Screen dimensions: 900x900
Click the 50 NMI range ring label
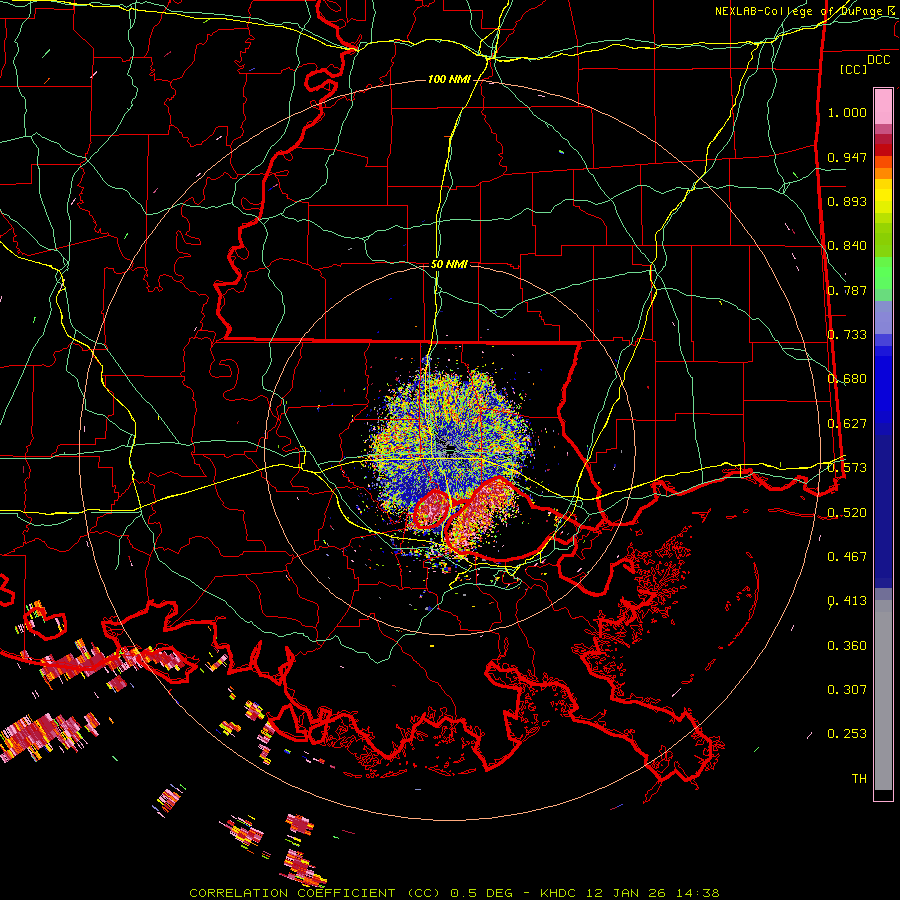pos(449,265)
